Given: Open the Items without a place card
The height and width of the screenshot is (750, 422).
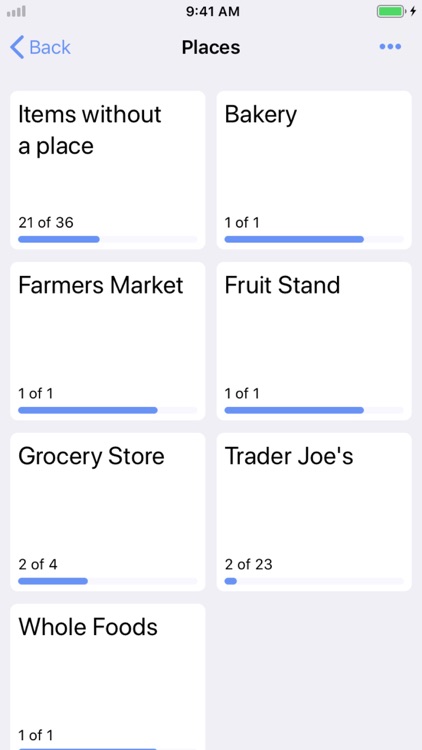Looking at the screenshot, I should tap(108, 170).
